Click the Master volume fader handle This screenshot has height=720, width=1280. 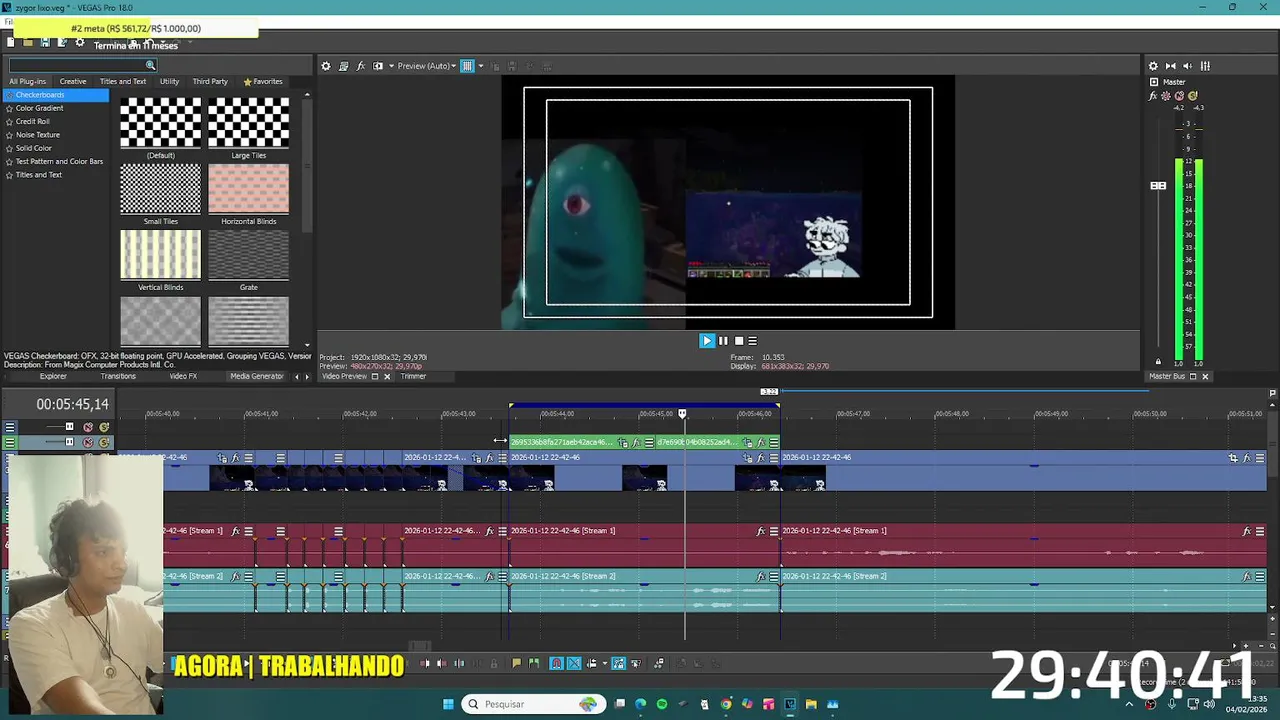coord(1158,185)
